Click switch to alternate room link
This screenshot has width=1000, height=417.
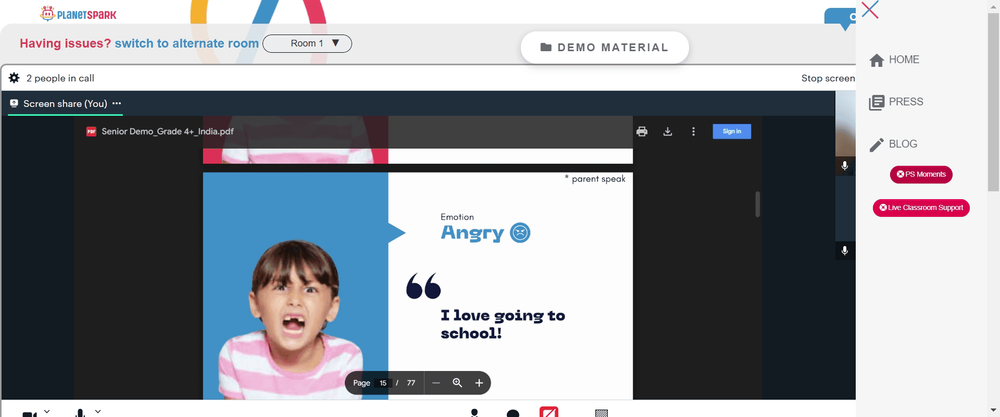[x=187, y=43]
